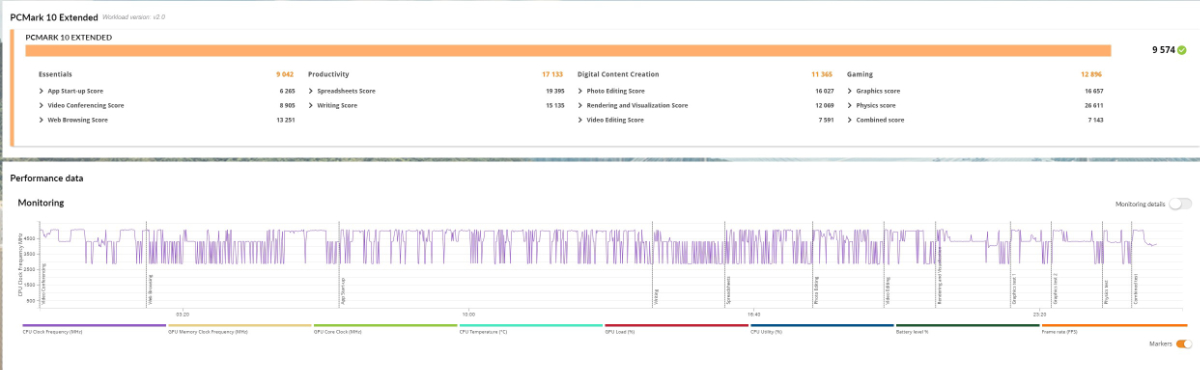Select the Physics test marker on chart
The height and width of the screenshot is (370, 1200).
coord(1106,292)
